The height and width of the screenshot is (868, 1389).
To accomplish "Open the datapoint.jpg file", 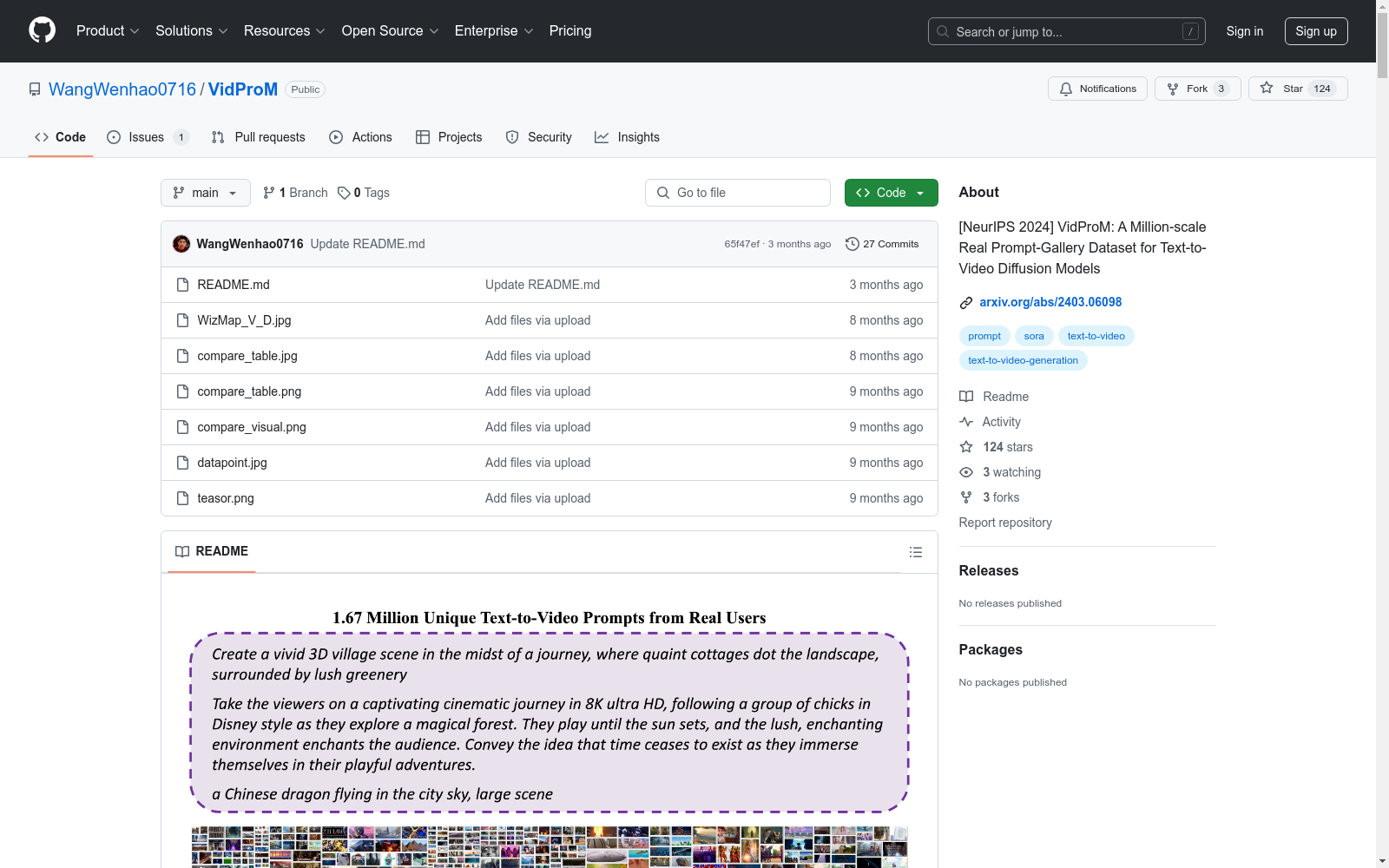I will [x=232, y=463].
